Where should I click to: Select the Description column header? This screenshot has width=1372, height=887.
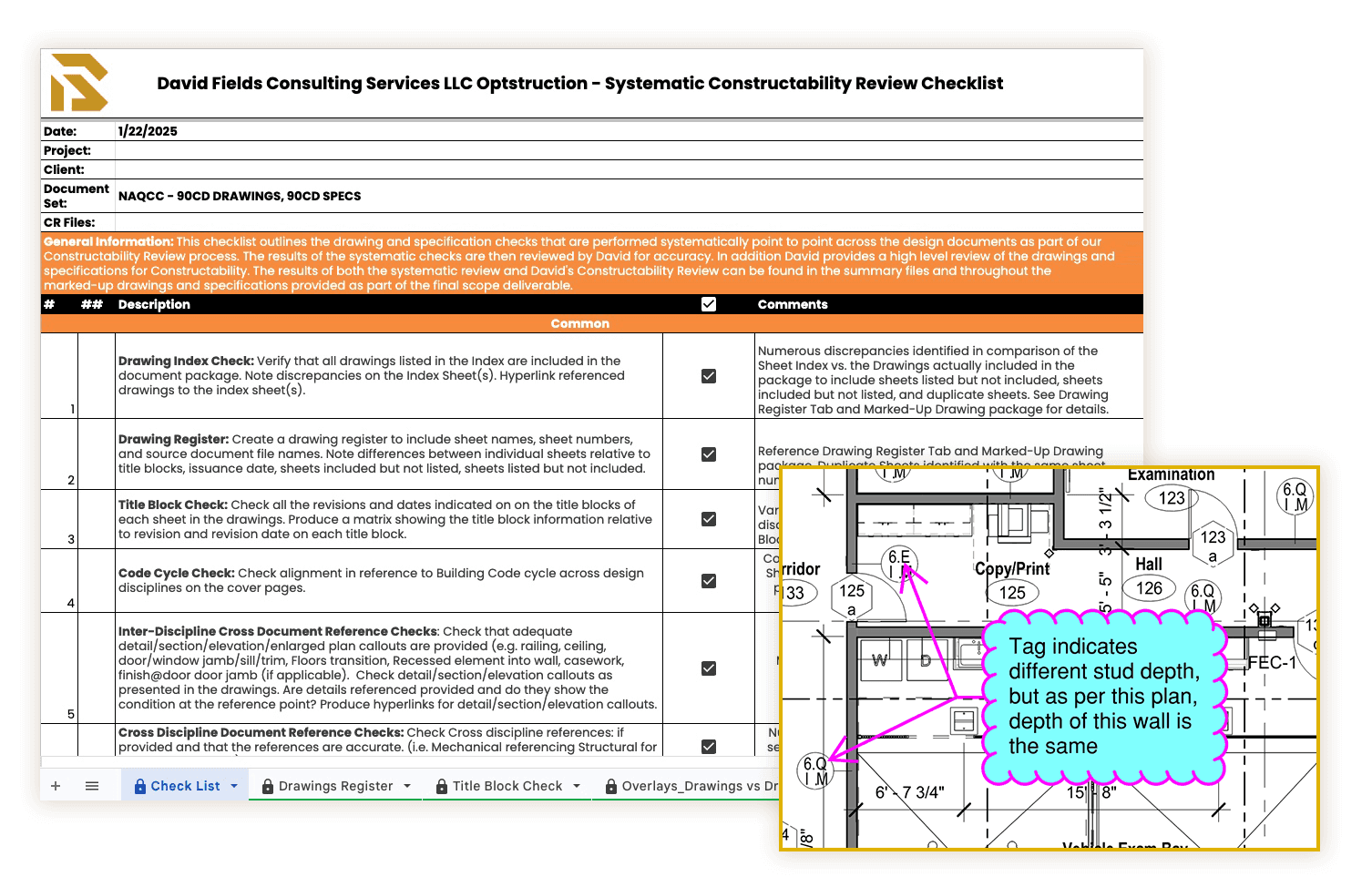point(389,304)
